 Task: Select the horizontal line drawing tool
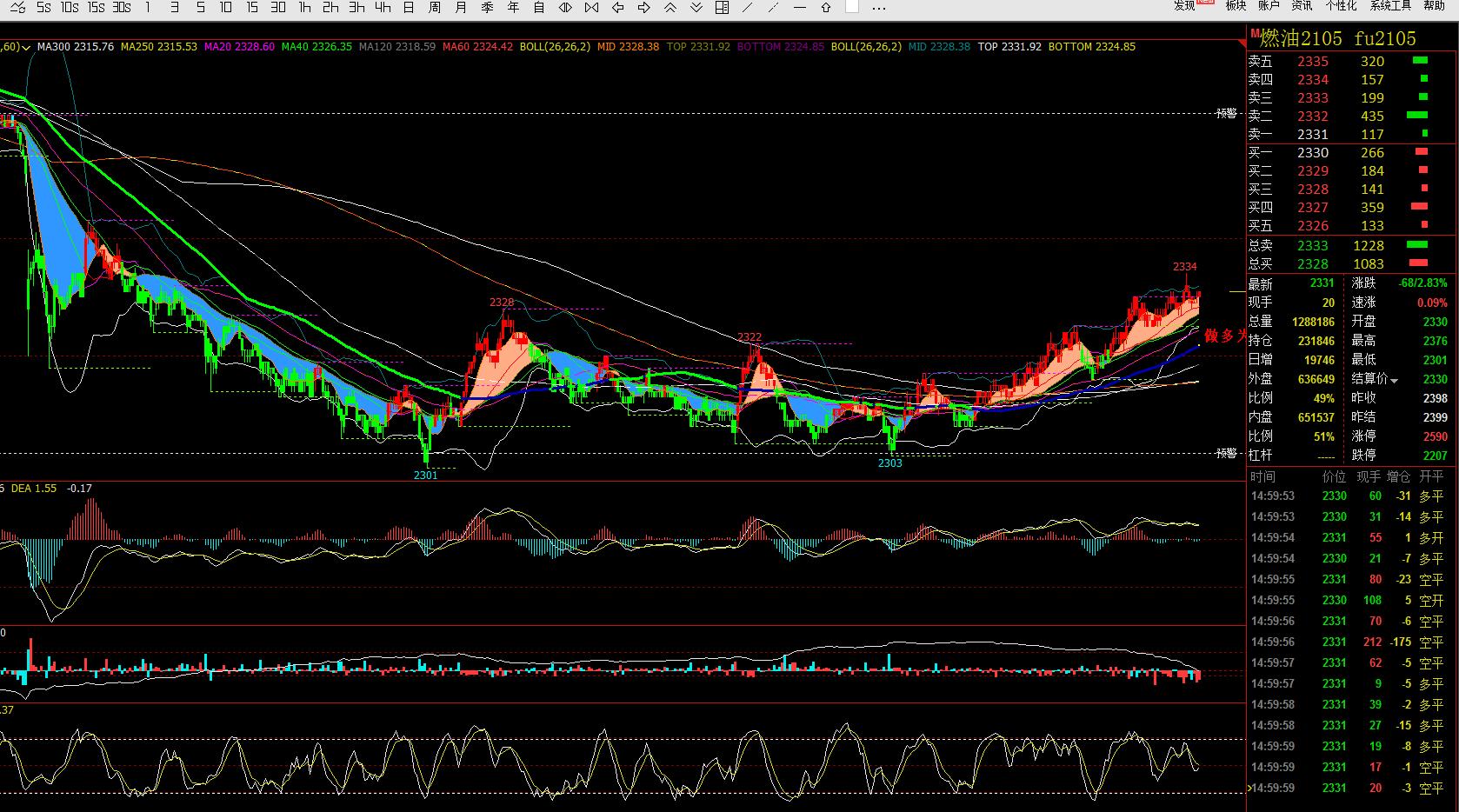(800, 7)
